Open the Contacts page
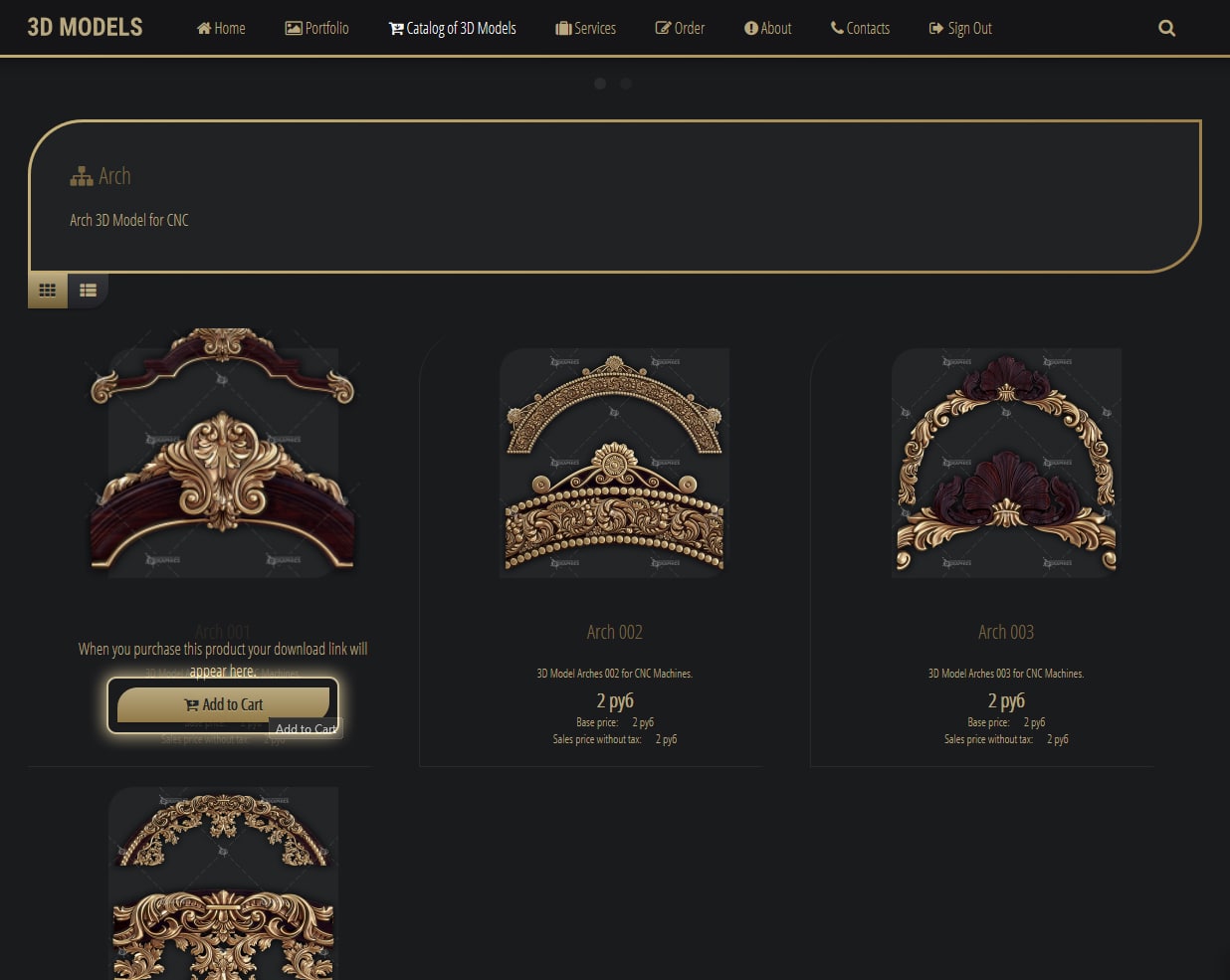1230x980 pixels. [860, 29]
